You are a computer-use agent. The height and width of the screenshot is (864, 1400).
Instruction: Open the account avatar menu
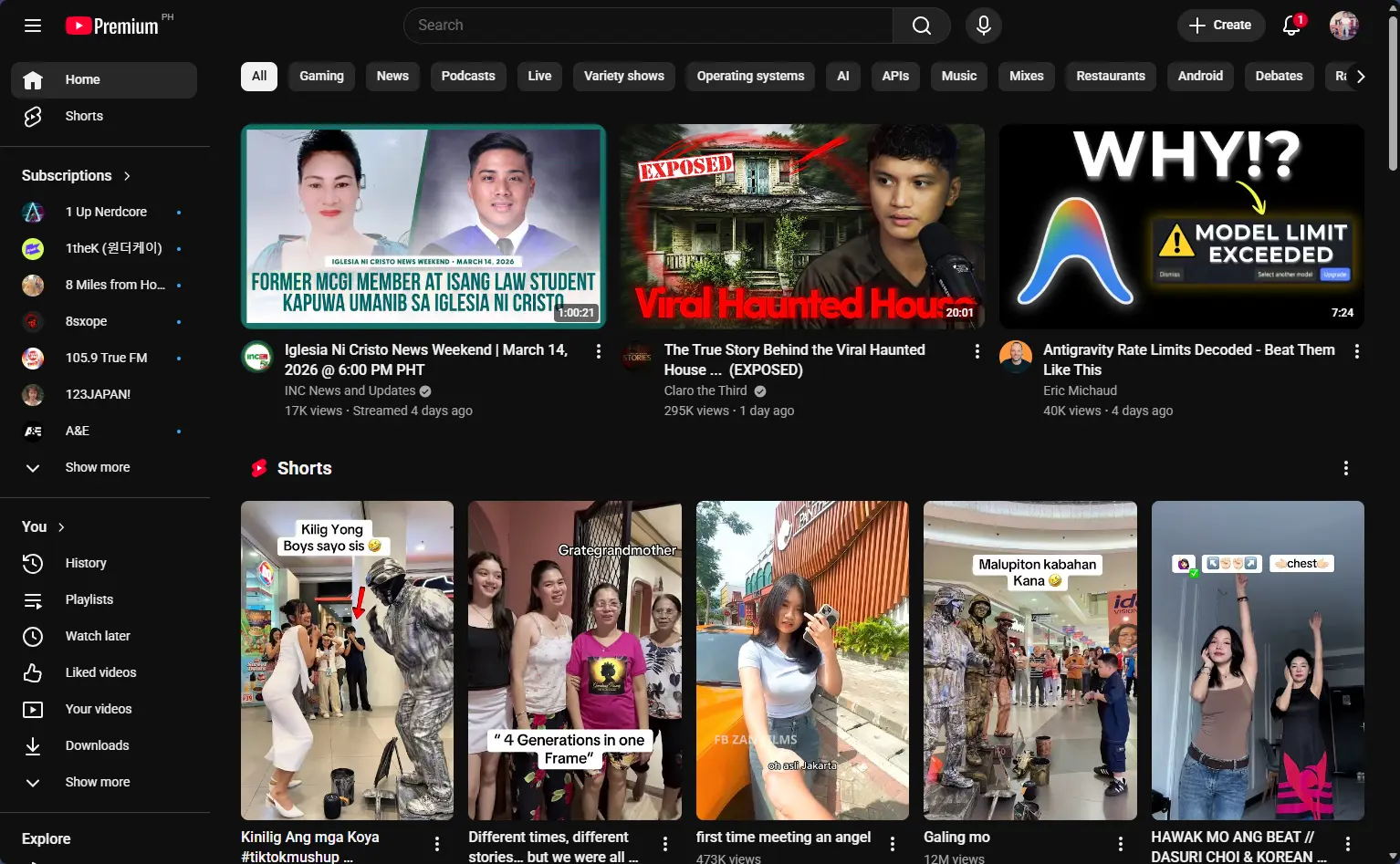coord(1344,26)
